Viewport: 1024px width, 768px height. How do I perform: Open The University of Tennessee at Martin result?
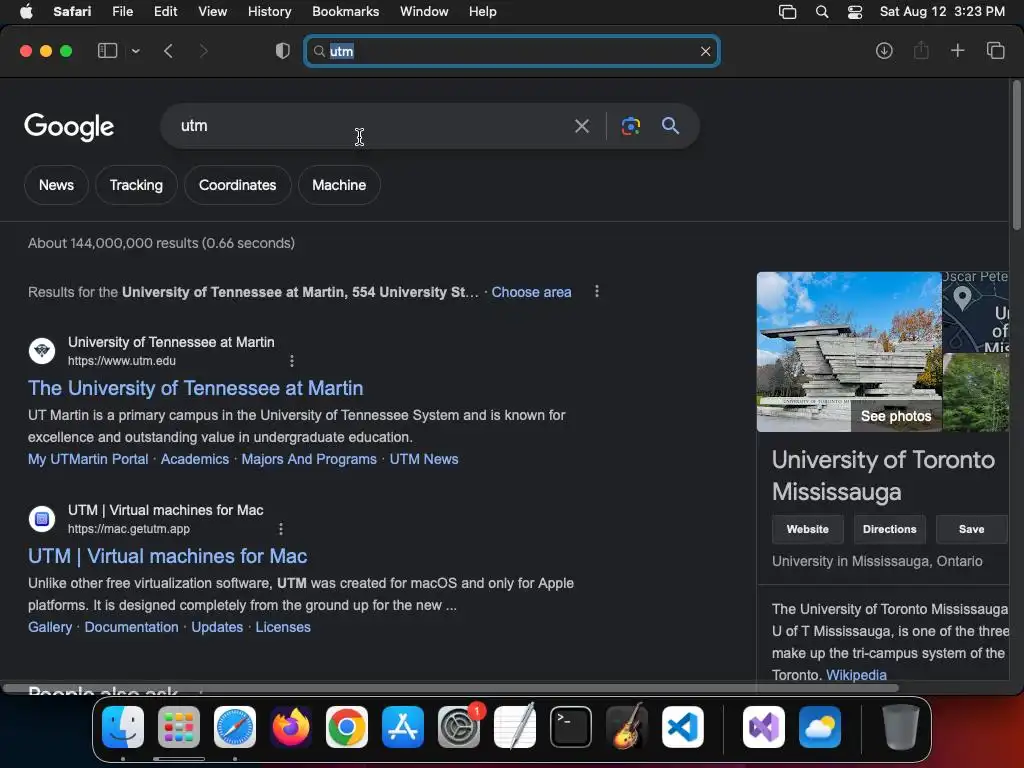click(x=195, y=388)
